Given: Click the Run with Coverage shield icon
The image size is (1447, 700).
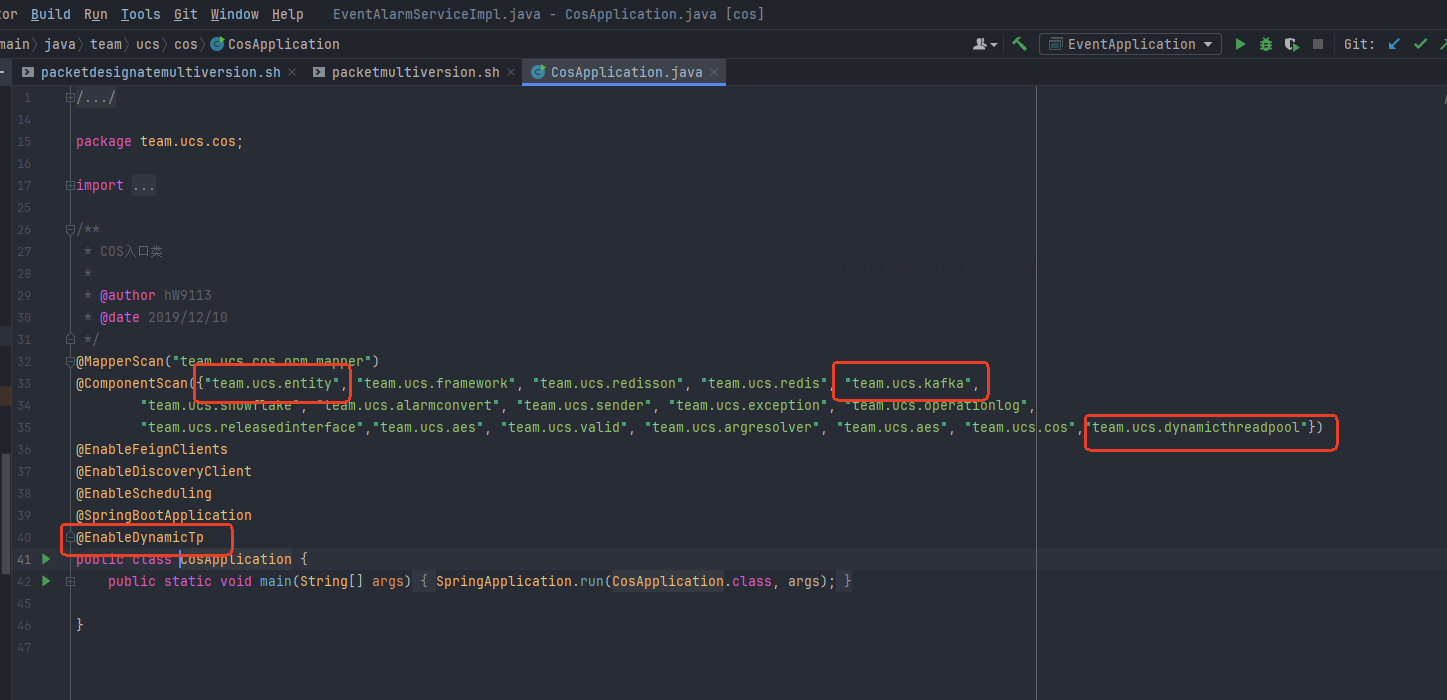Looking at the screenshot, I should tap(1292, 44).
